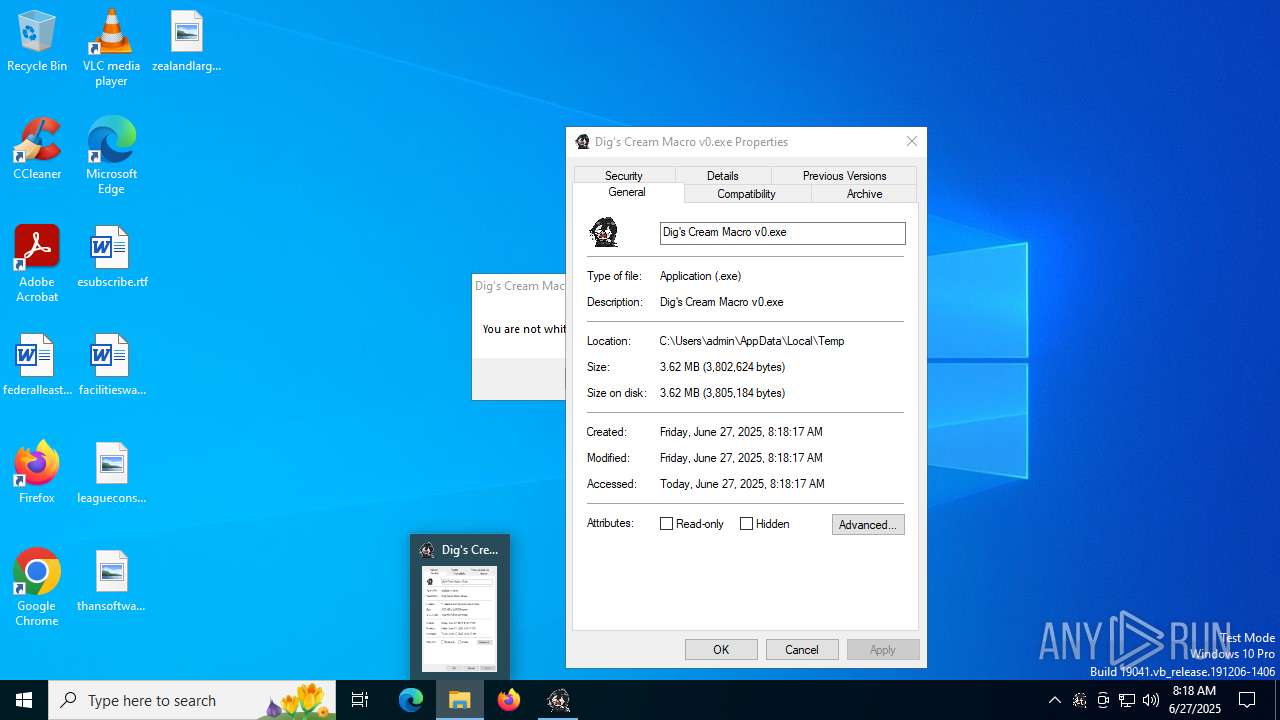Viewport: 1280px width, 720px height.
Task: Select the leaguecons image file icon
Action: [111, 473]
